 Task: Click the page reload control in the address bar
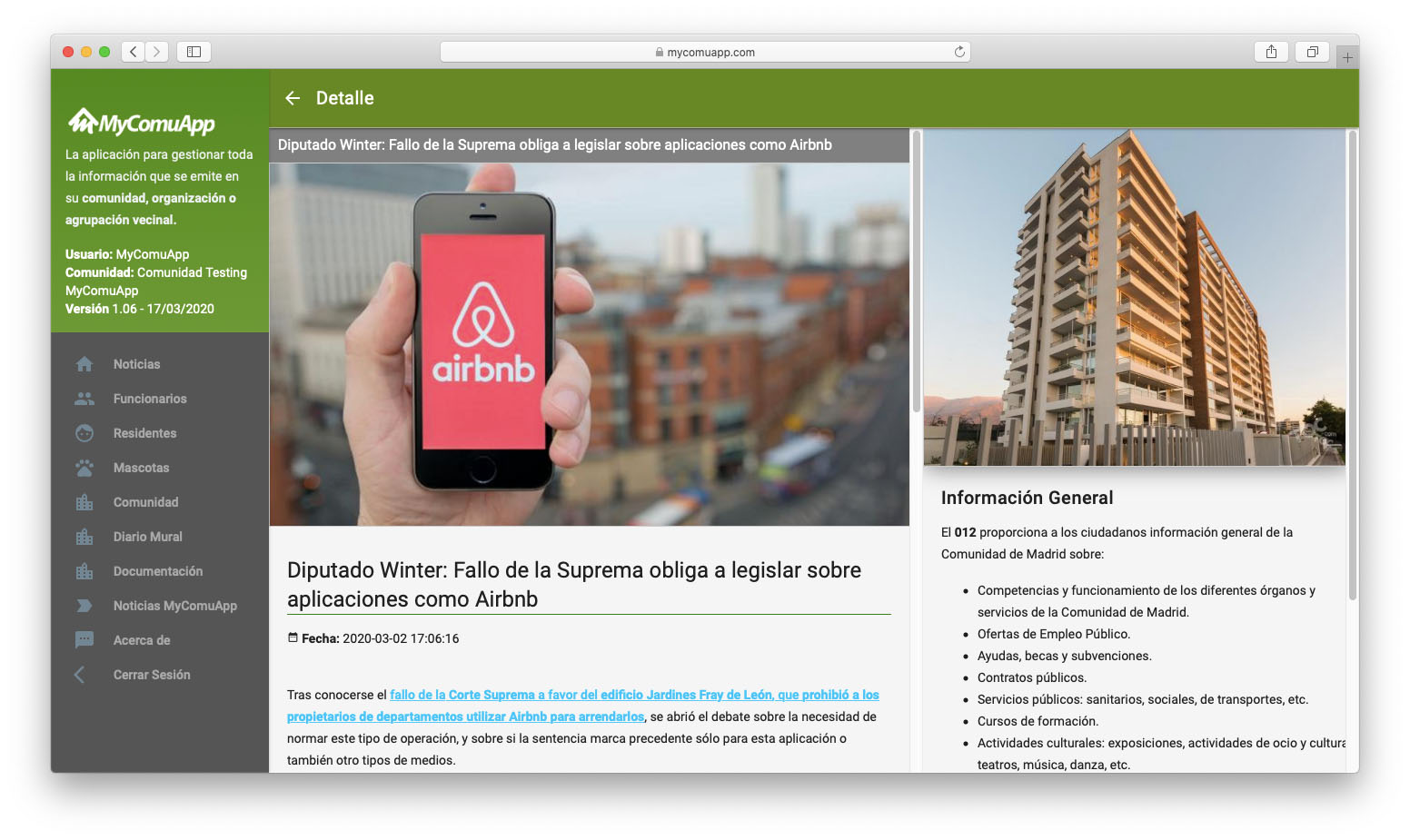point(959,52)
